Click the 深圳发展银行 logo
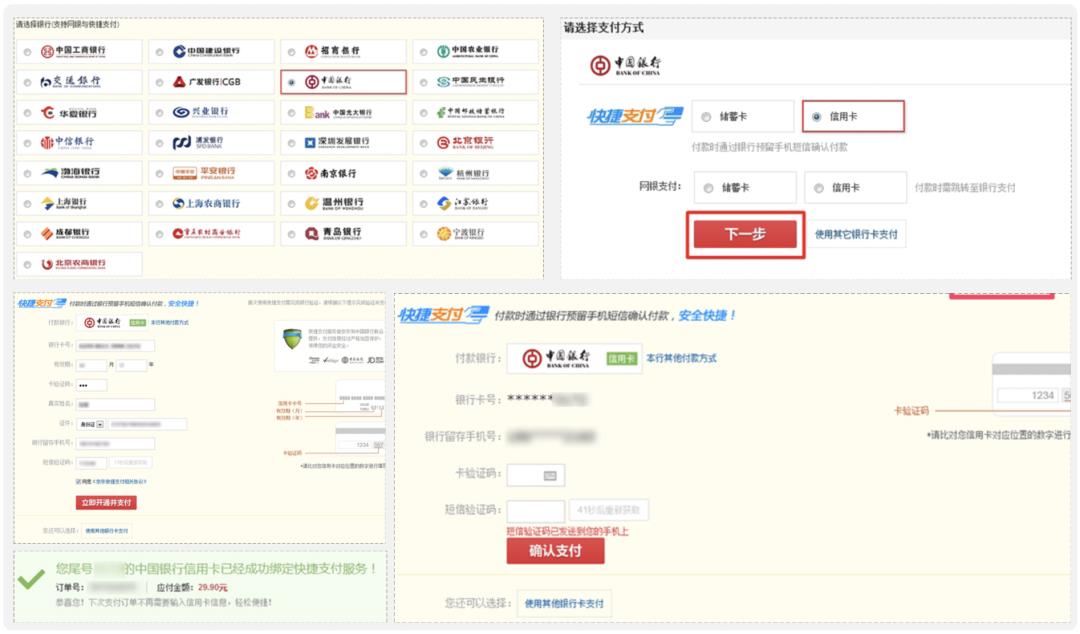 point(338,143)
